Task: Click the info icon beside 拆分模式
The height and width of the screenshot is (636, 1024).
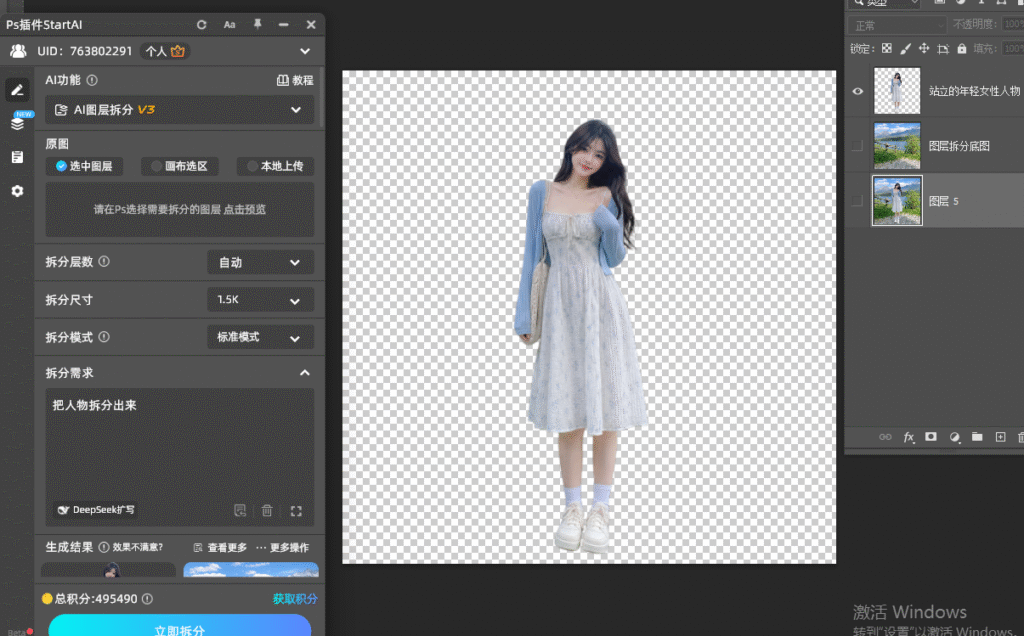Action: pos(104,337)
